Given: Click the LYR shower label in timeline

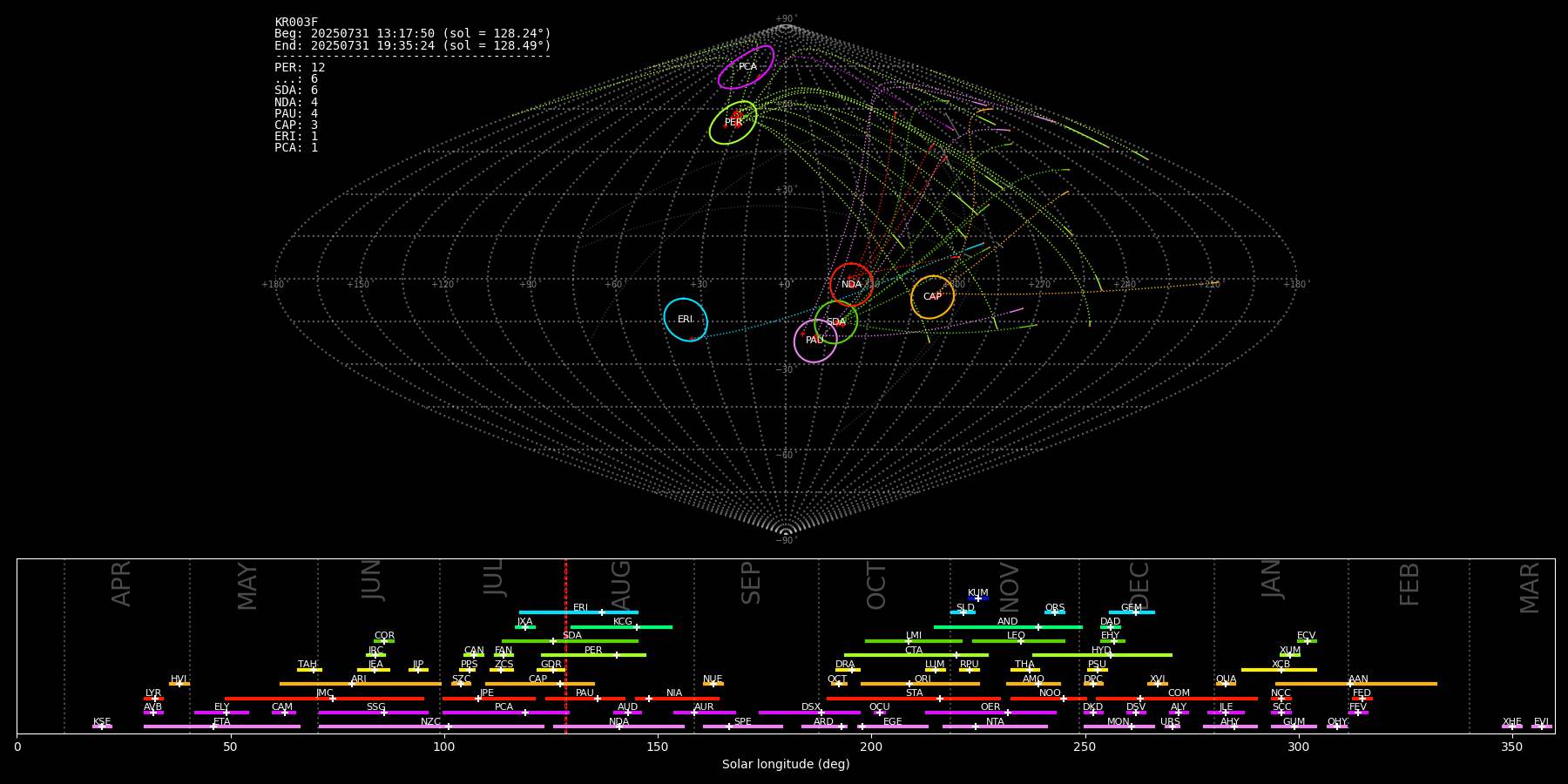Looking at the screenshot, I should pos(153,693).
